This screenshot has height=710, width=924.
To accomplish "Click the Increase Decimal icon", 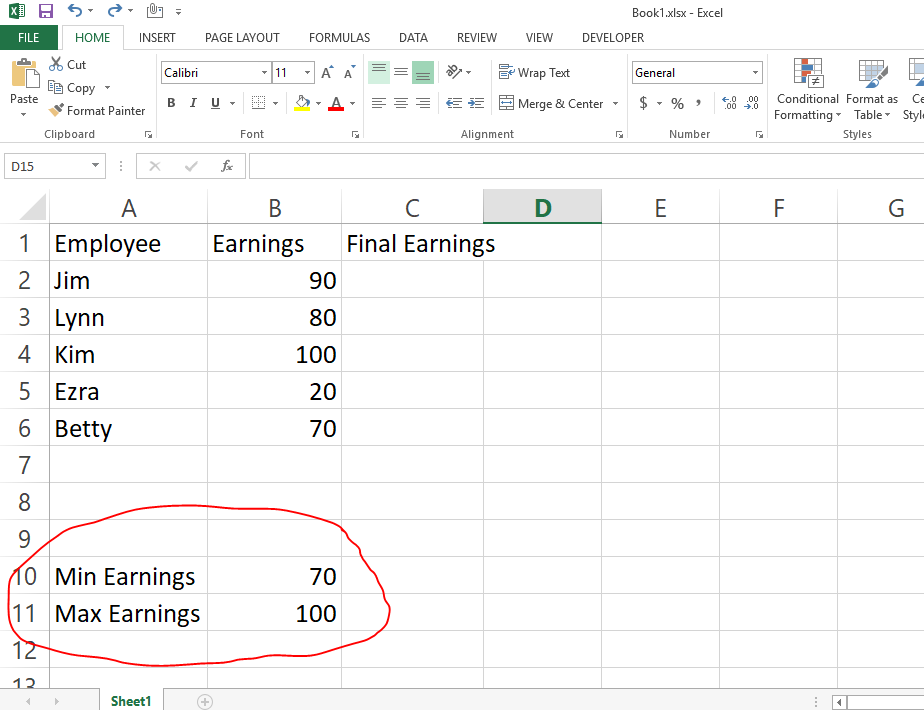I will [729, 103].
